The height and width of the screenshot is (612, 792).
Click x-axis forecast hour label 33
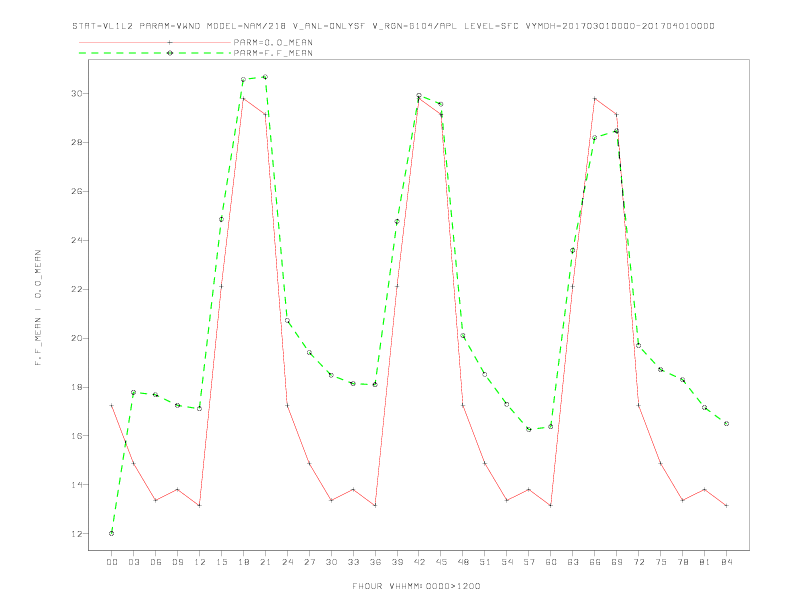coord(353,562)
